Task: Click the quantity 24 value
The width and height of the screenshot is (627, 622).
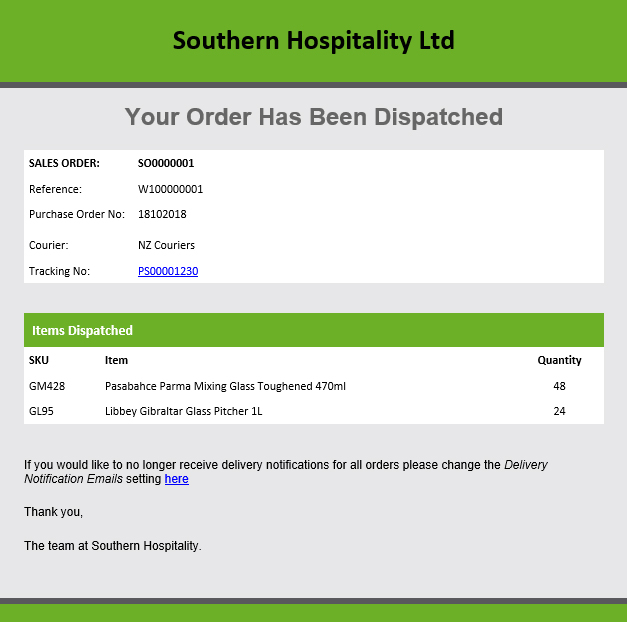Action: pyautogui.click(x=559, y=411)
